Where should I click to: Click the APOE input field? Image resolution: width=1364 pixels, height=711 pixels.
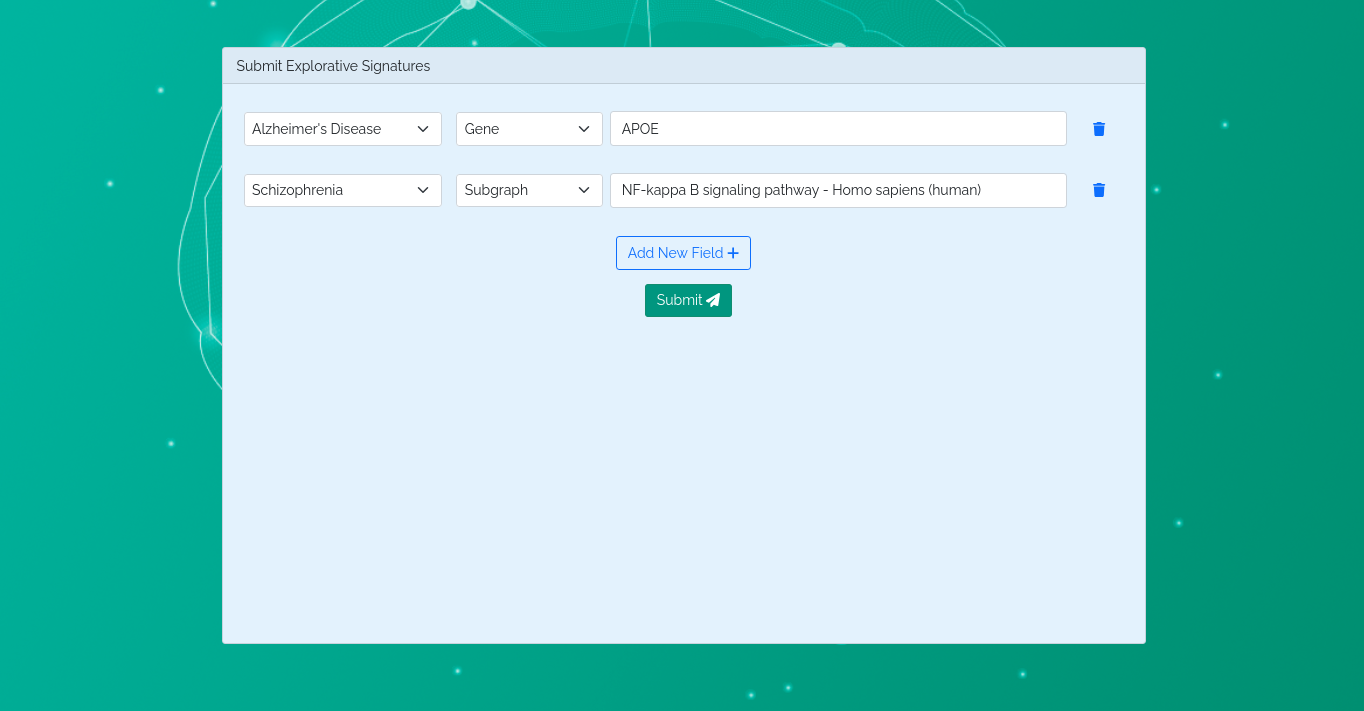coord(838,129)
